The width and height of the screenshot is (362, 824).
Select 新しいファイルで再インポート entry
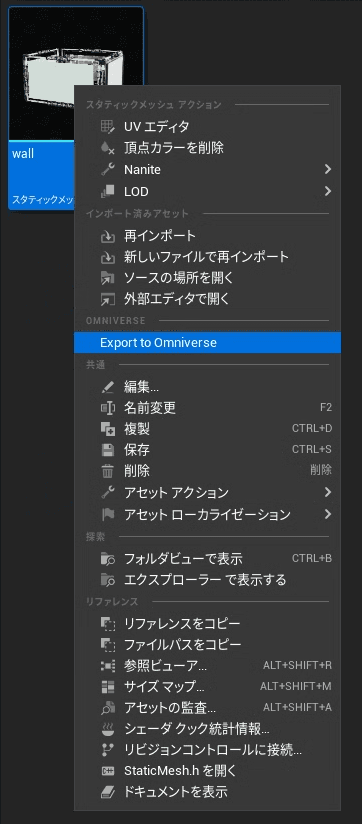pos(208,257)
